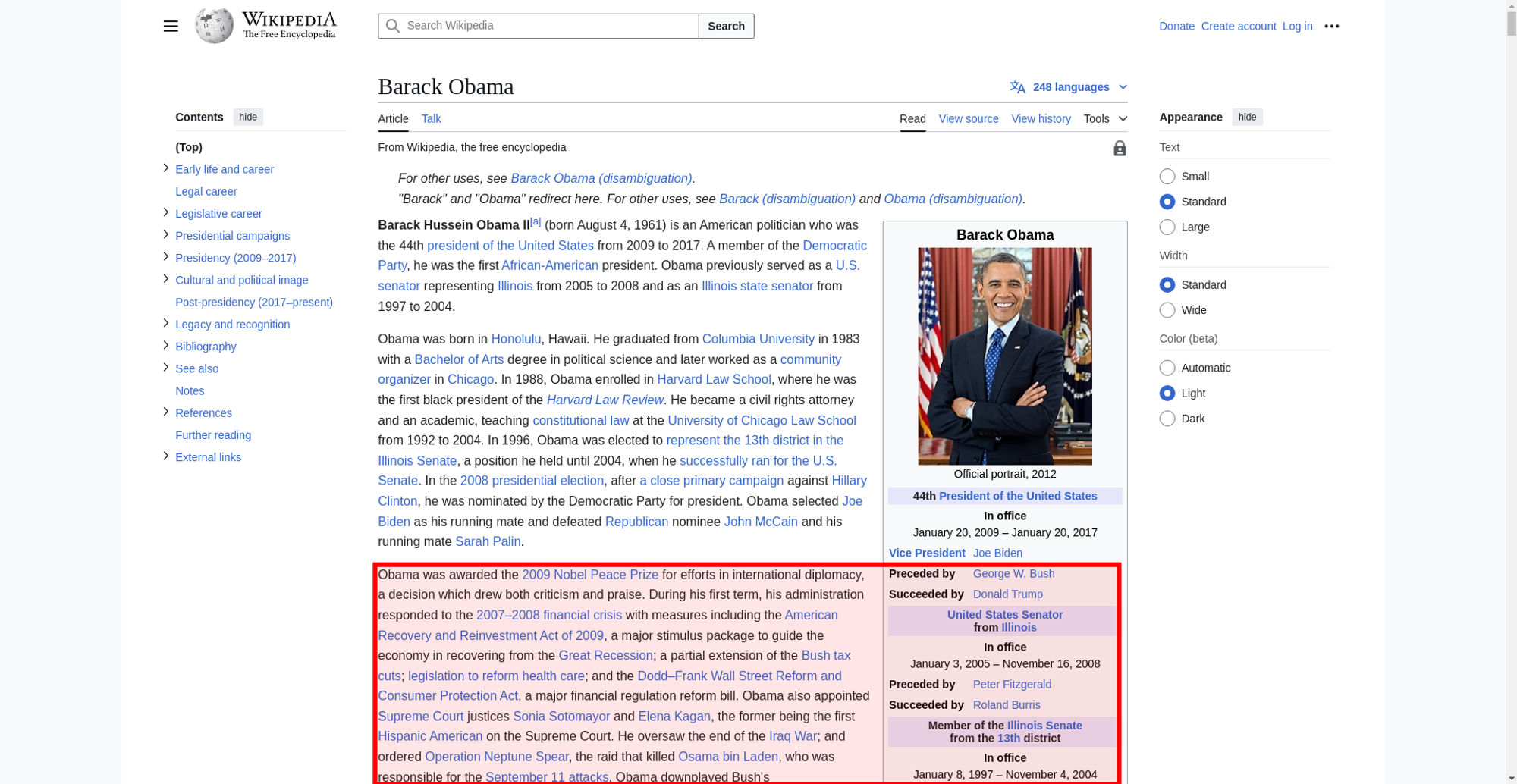Select Small text size
Image resolution: width=1517 pixels, height=784 pixels.
click(1167, 177)
